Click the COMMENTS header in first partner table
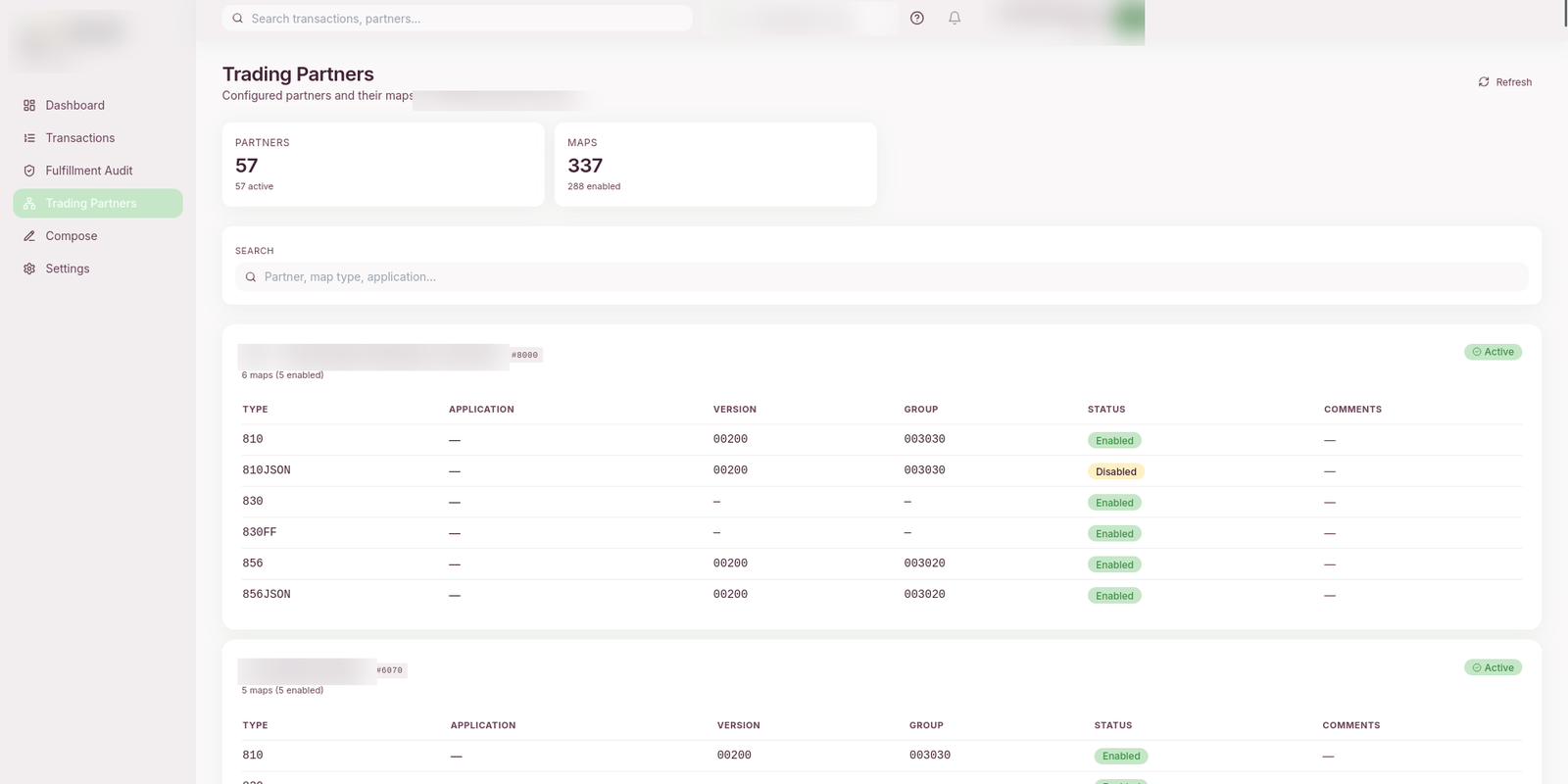This screenshot has height=784, width=1568. coord(1352,410)
